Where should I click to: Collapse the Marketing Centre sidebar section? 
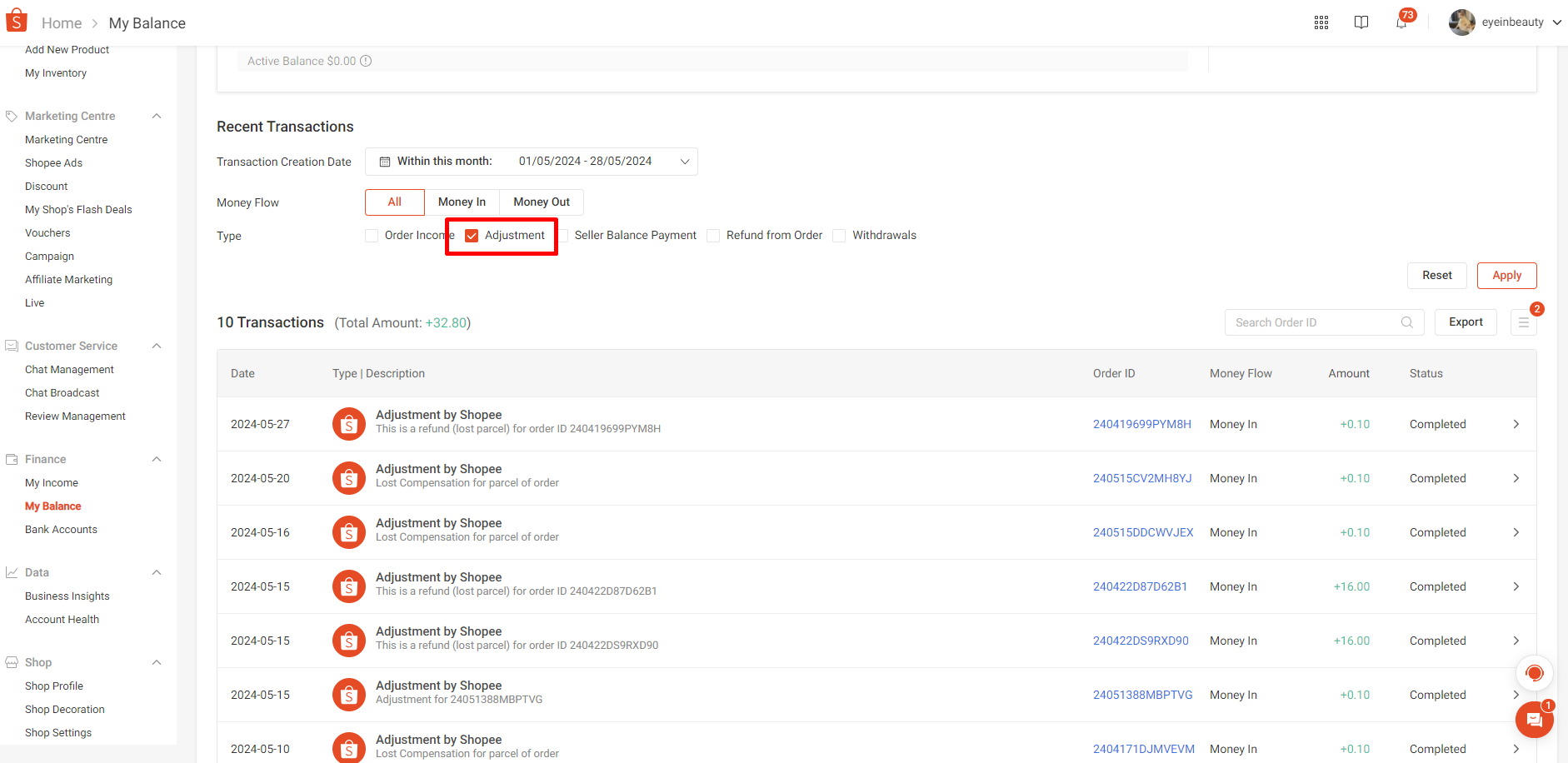[157, 116]
